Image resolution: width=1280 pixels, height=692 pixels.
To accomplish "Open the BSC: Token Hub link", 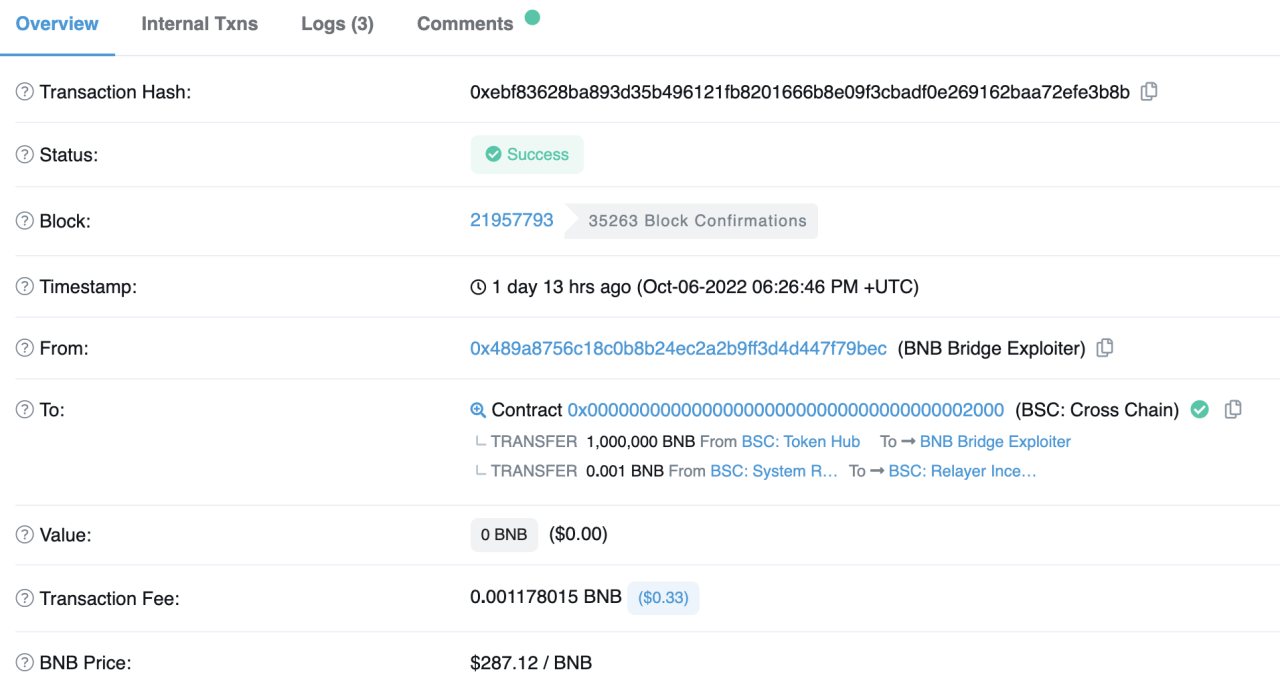I will click(801, 441).
